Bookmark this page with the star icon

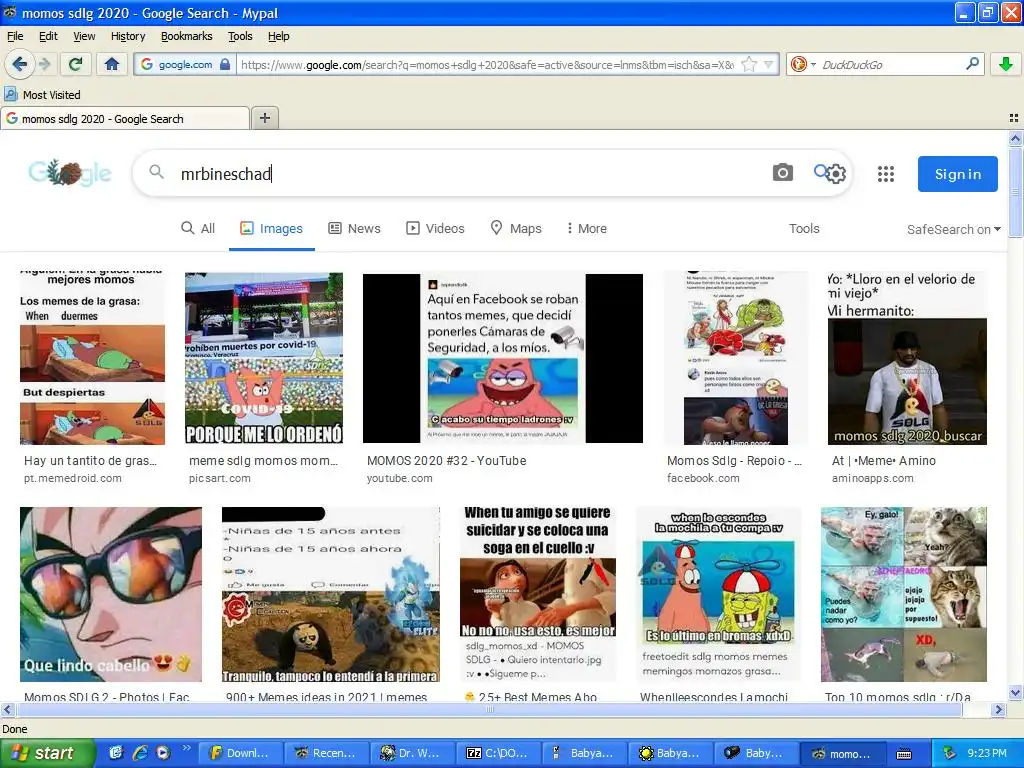(x=749, y=64)
